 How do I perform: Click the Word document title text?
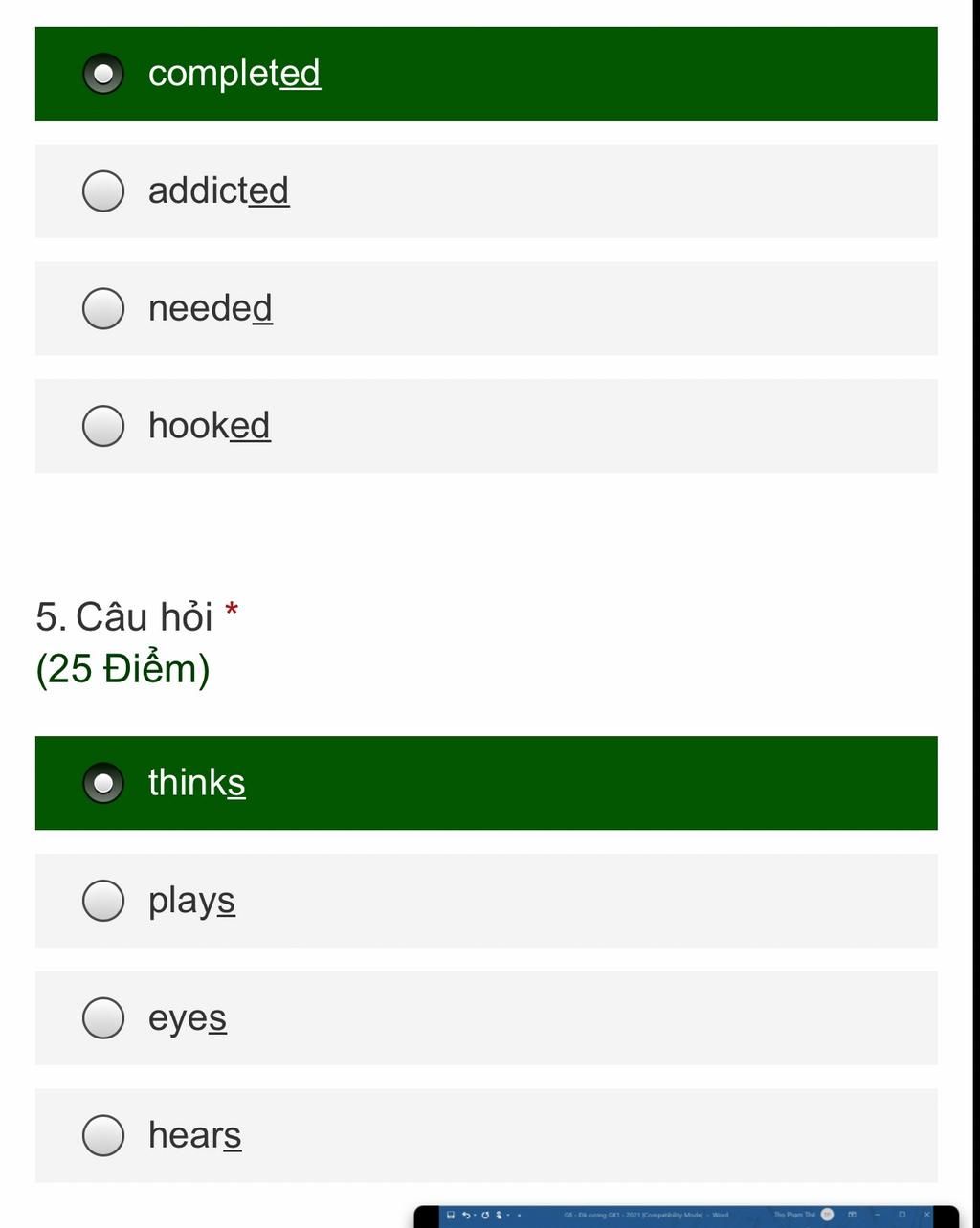coord(646,1215)
